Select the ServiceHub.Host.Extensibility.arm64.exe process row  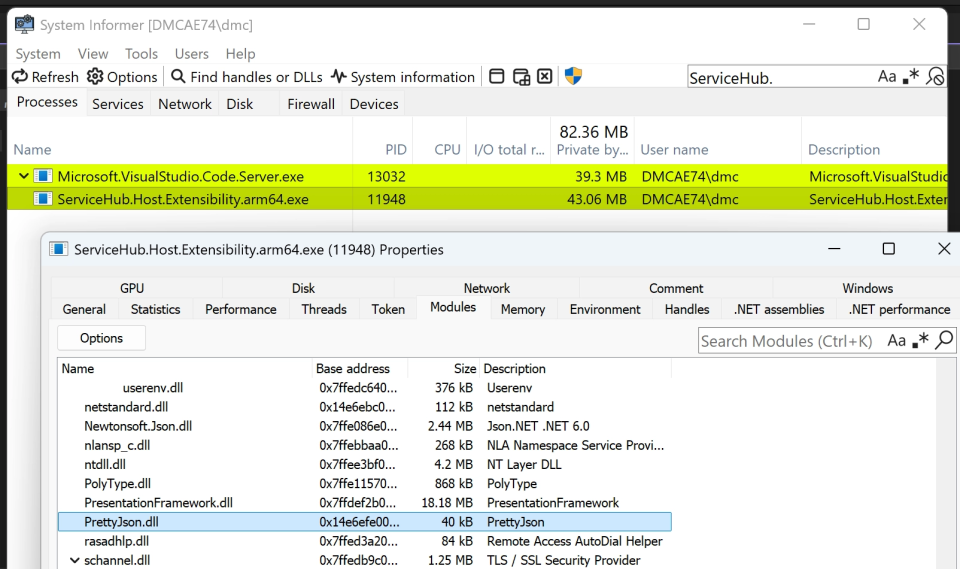[478, 199]
